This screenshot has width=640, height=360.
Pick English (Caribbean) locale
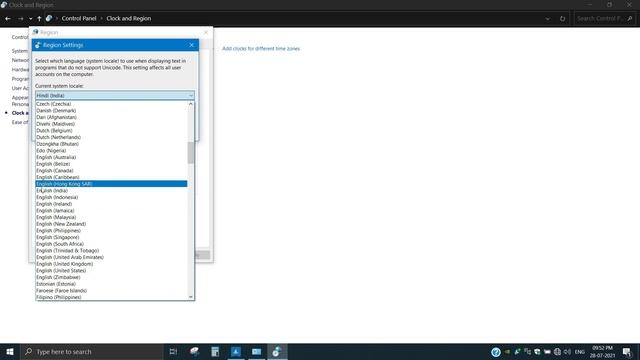point(111,177)
